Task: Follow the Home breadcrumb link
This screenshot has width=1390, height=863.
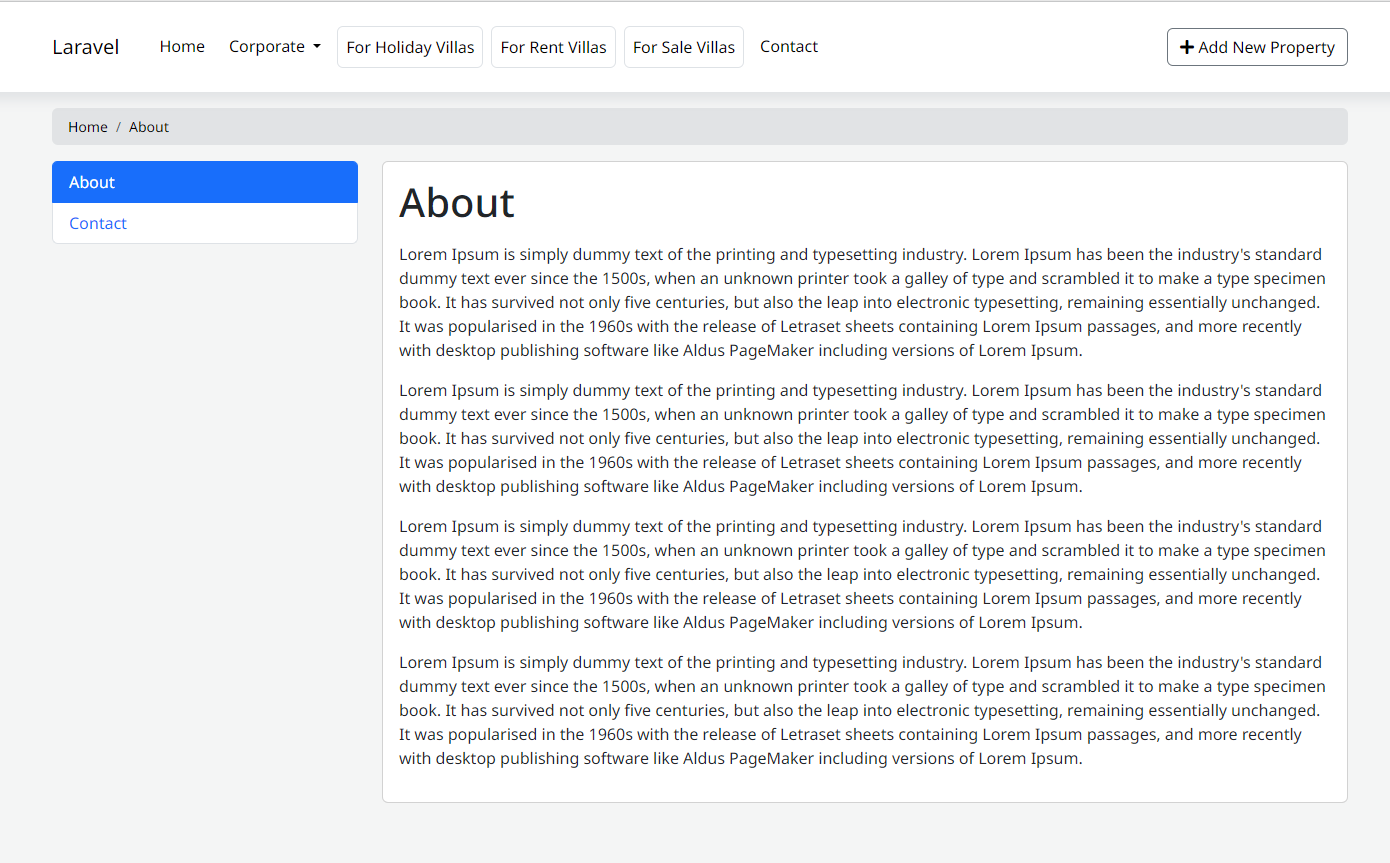Action: [x=88, y=127]
